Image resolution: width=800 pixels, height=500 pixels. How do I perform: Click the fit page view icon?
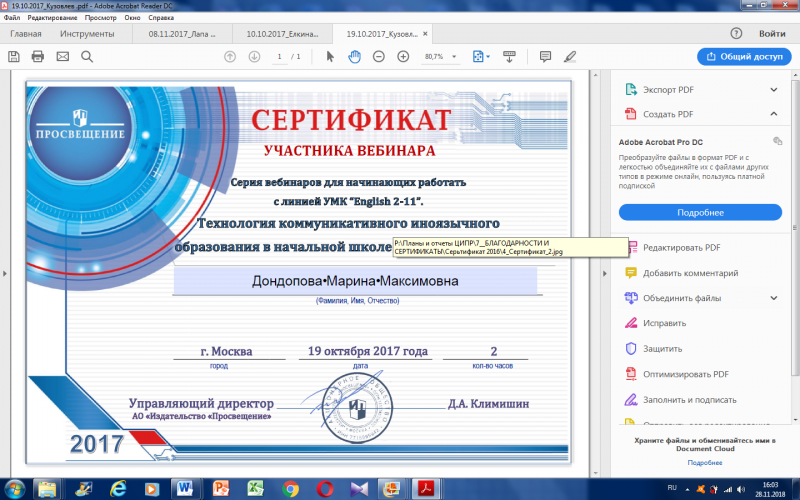[478, 57]
